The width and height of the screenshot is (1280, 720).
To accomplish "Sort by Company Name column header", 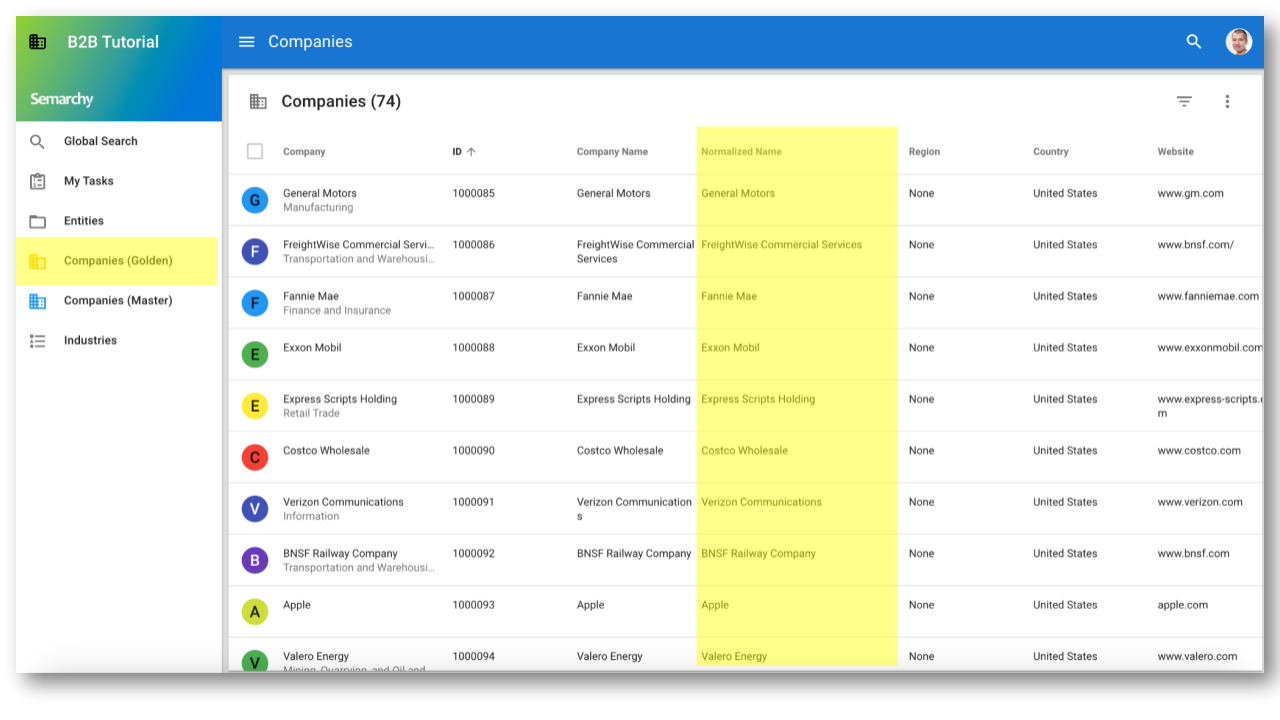I will (612, 152).
